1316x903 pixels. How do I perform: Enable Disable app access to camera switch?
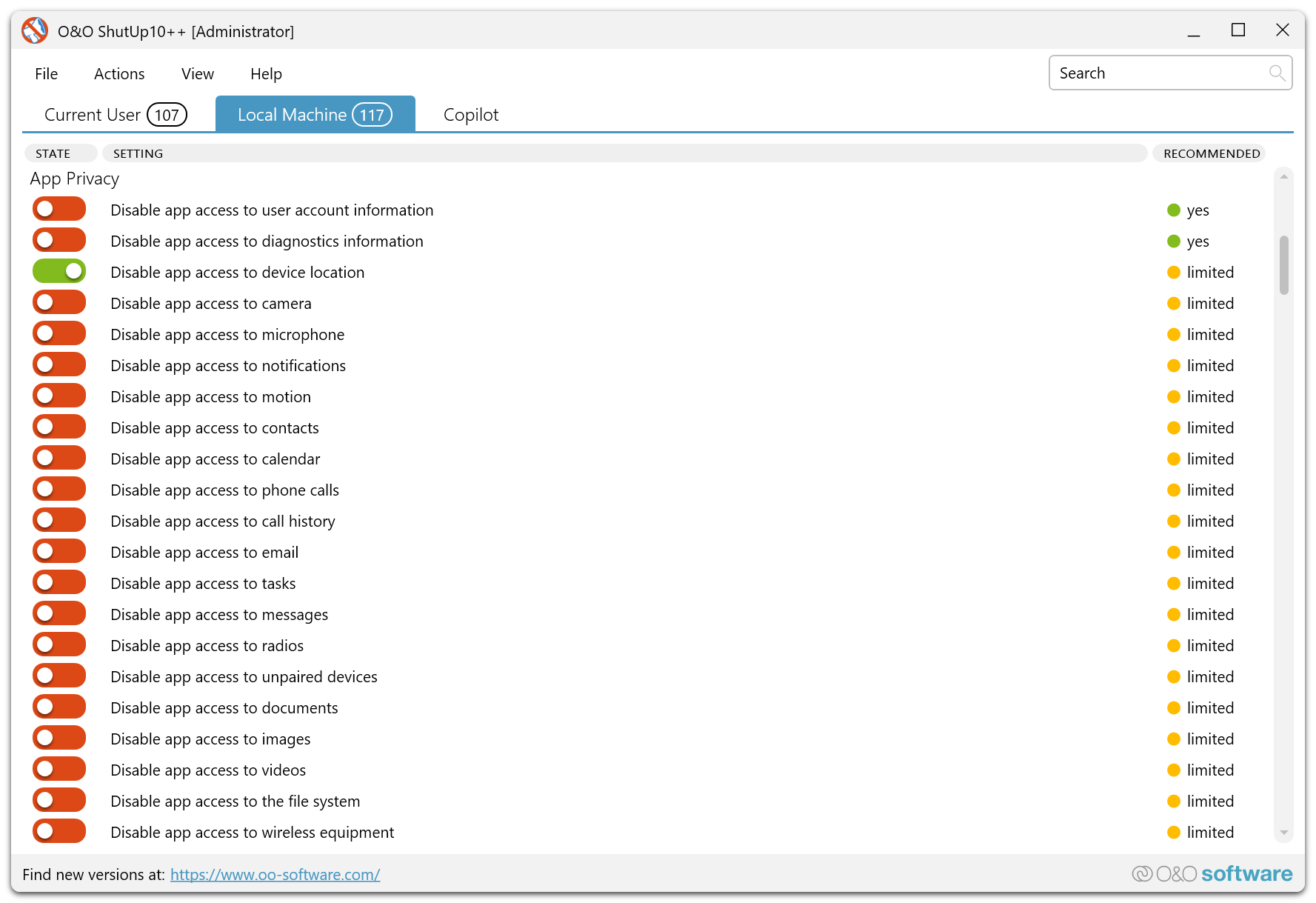[59, 303]
